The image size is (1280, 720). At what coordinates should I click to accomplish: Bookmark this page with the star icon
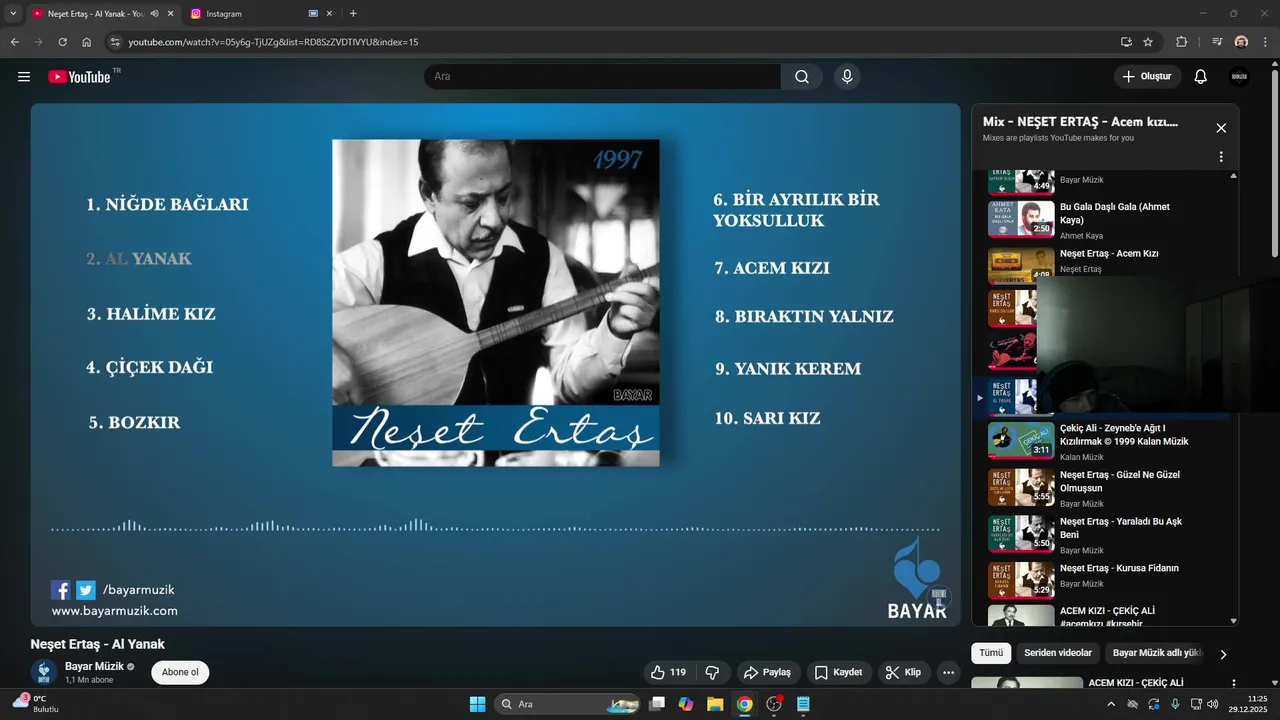pos(1148,42)
